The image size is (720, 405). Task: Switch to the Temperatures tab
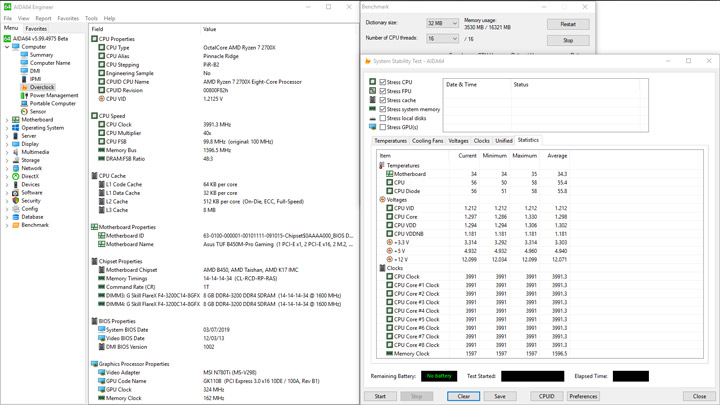[390, 141]
